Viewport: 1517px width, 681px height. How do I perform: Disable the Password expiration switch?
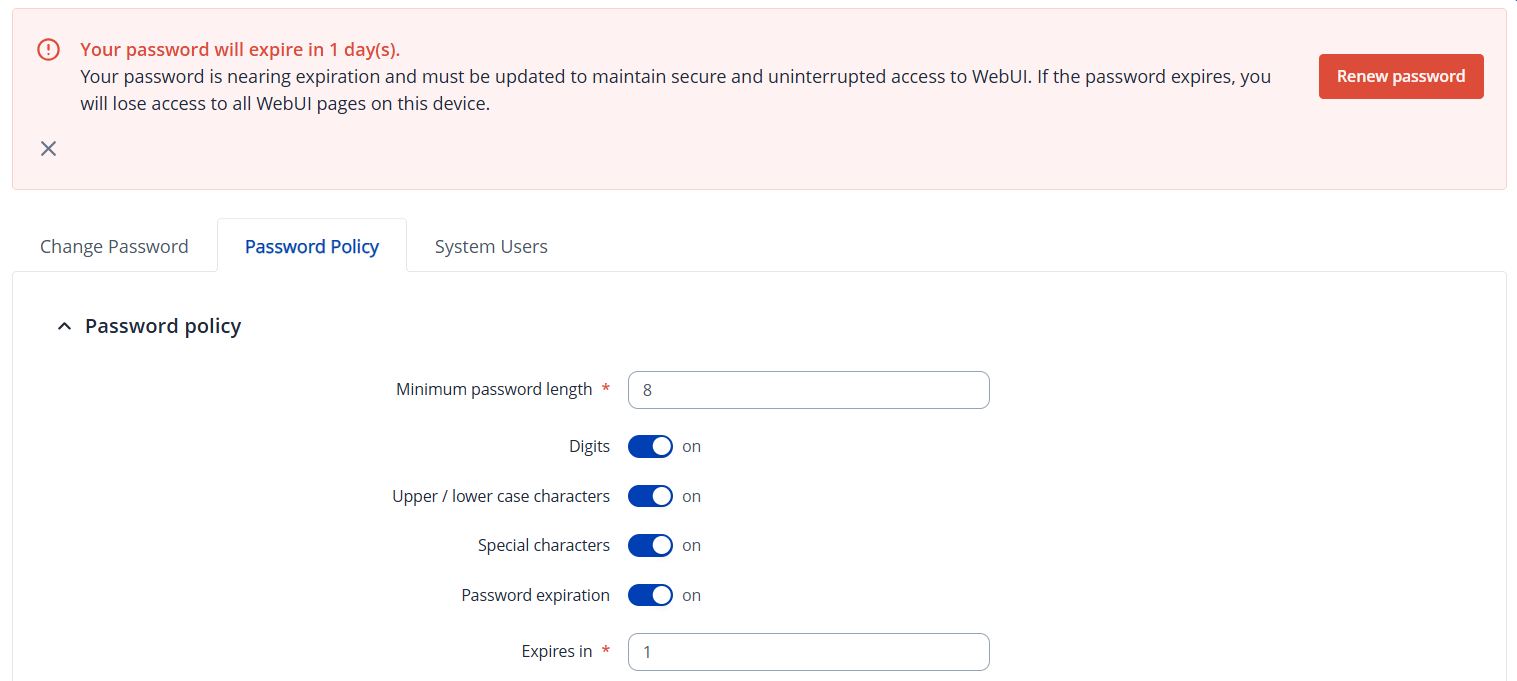tap(650, 596)
